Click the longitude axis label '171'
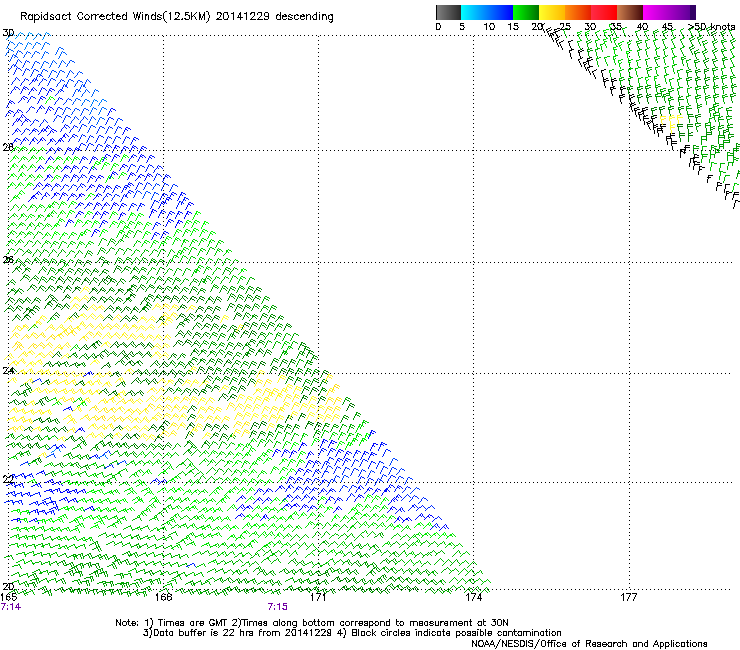This screenshot has width=740, height=650. coord(318,597)
